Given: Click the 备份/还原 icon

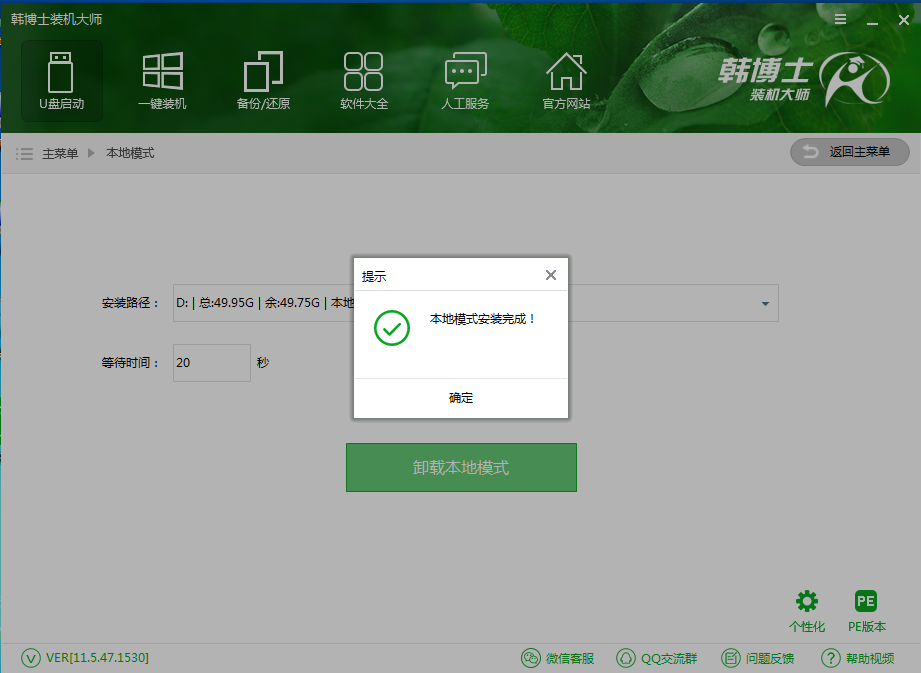Looking at the screenshot, I should (262, 80).
